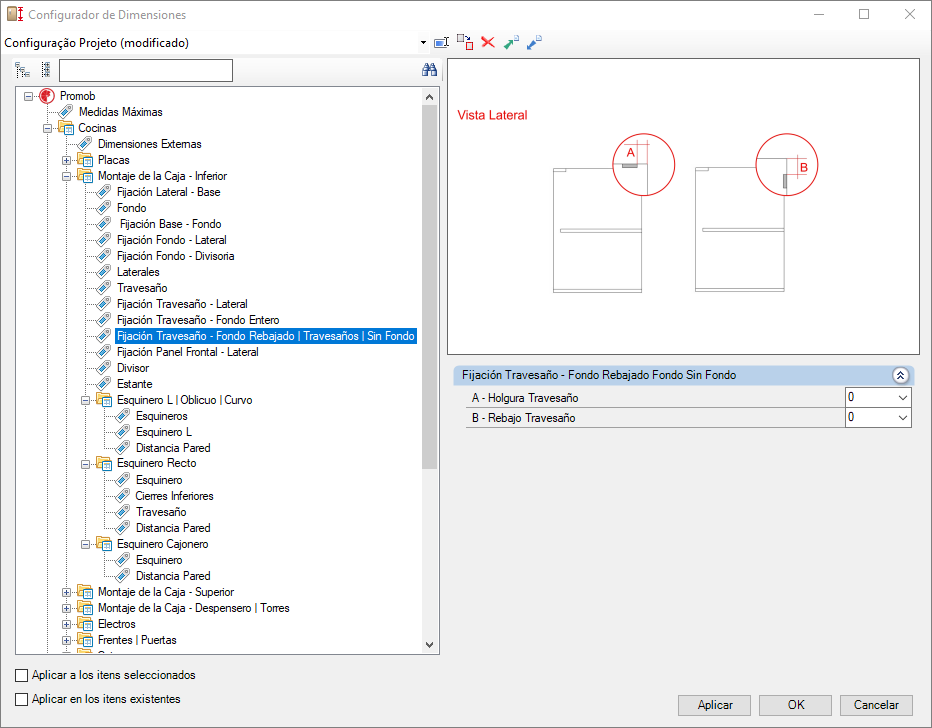Viewport: 932px width, 728px height.
Task: Click the tree search text field
Action: [146, 70]
